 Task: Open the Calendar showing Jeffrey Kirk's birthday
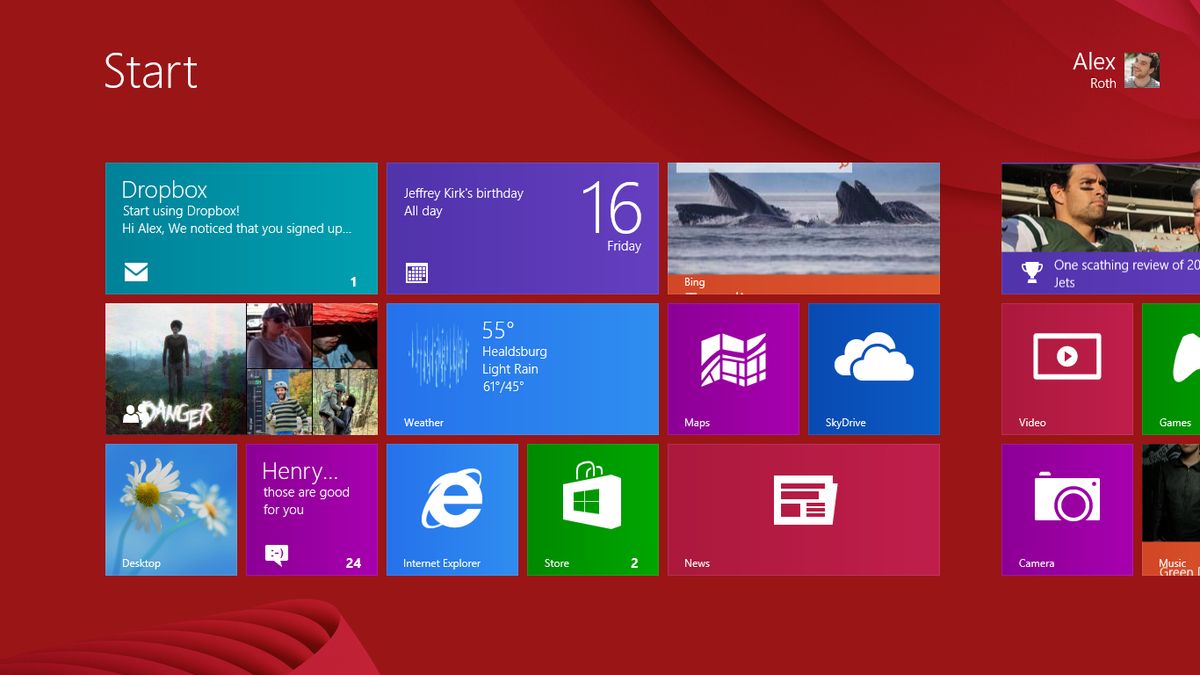point(522,228)
